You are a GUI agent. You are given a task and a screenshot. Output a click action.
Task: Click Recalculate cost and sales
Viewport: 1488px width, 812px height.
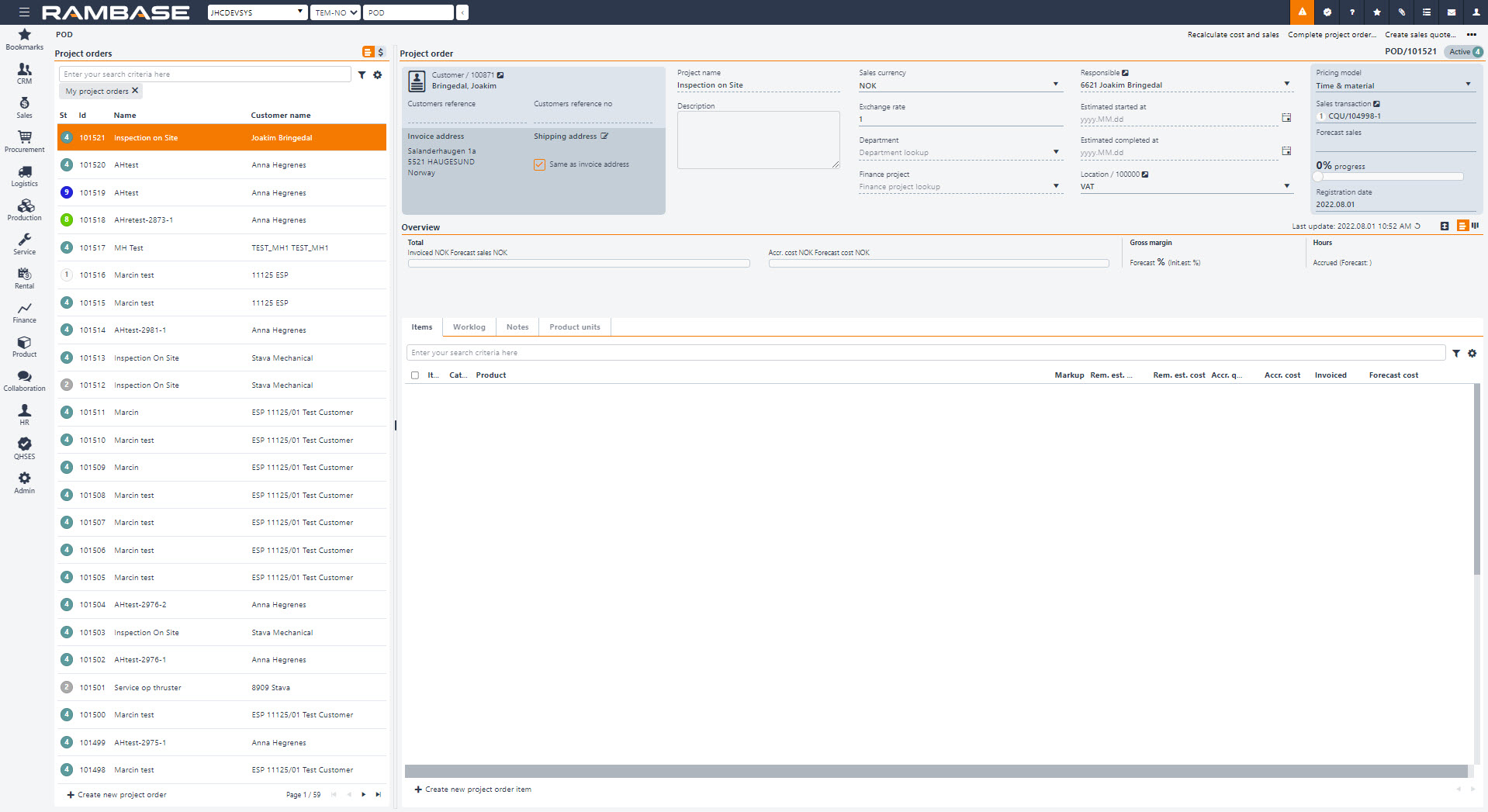click(1233, 34)
